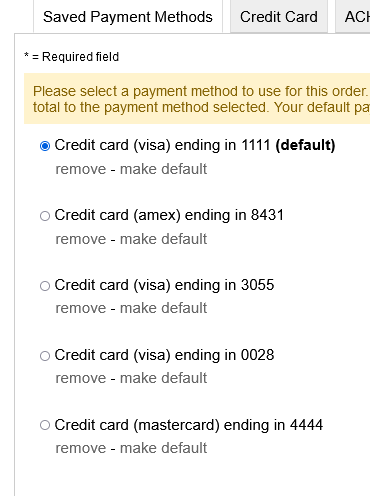
Task: Choose the visa card ending in 0028
Action: click(45, 356)
